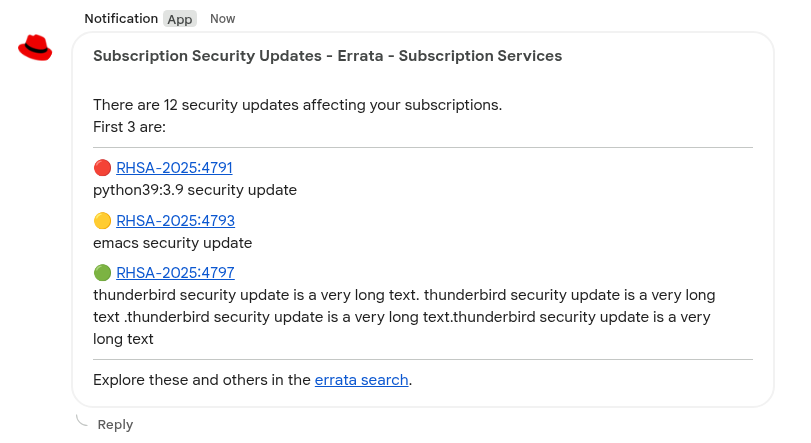Click the Now timestamp
Viewport: 811px width, 443px height.
223,19
